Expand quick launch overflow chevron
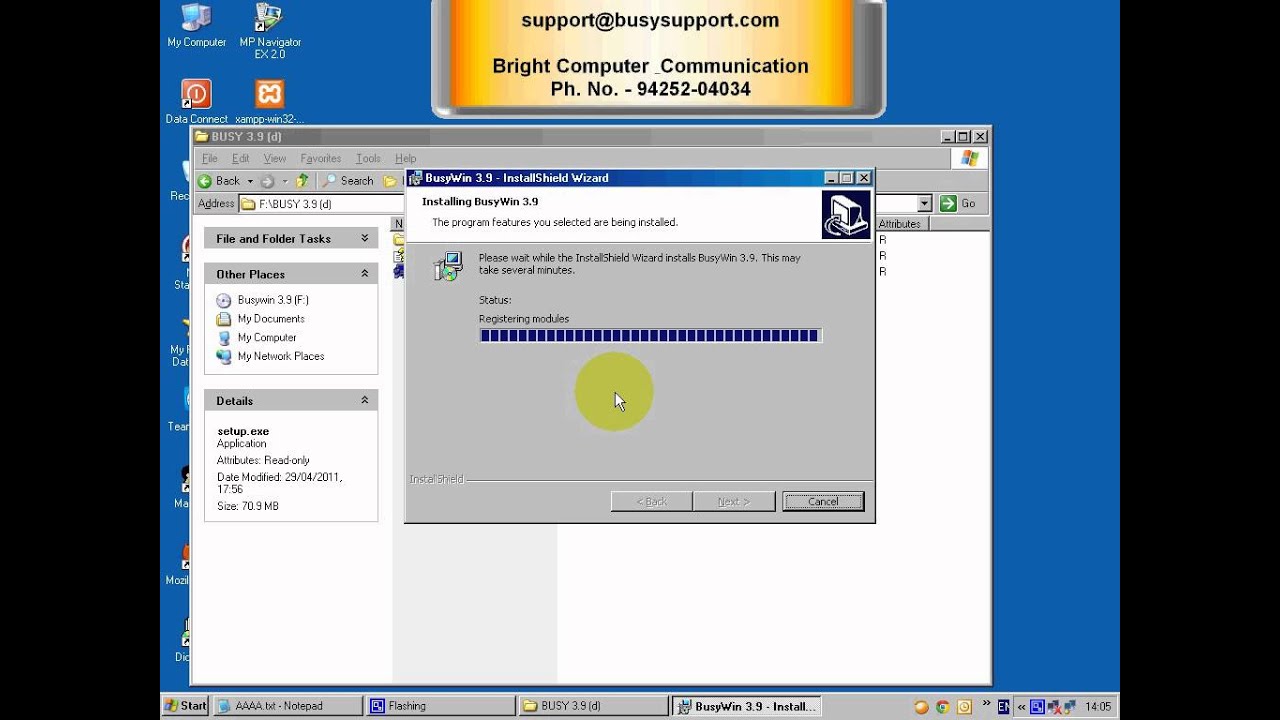Viewport: 1280px width, 720px height. [x=986, y=705]
